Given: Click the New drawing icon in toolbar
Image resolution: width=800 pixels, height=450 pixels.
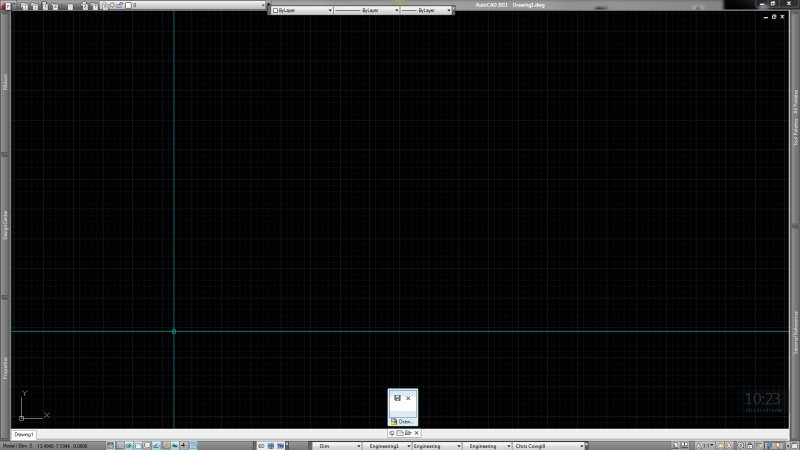Looking at the screenshot, I should click(x=25, y=6).
